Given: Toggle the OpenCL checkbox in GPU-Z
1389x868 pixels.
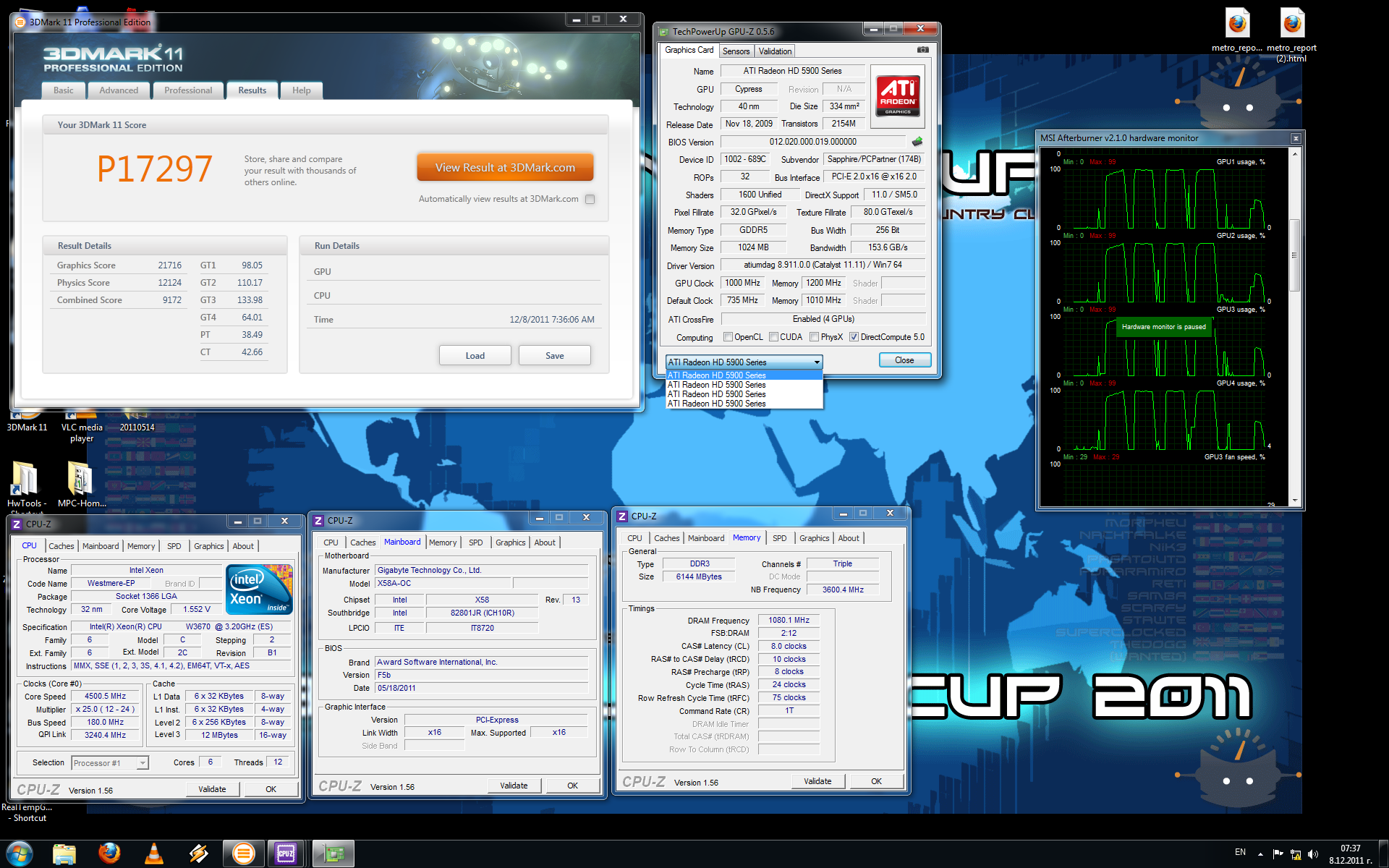Looking at the screenshot, I should (728, 337).
